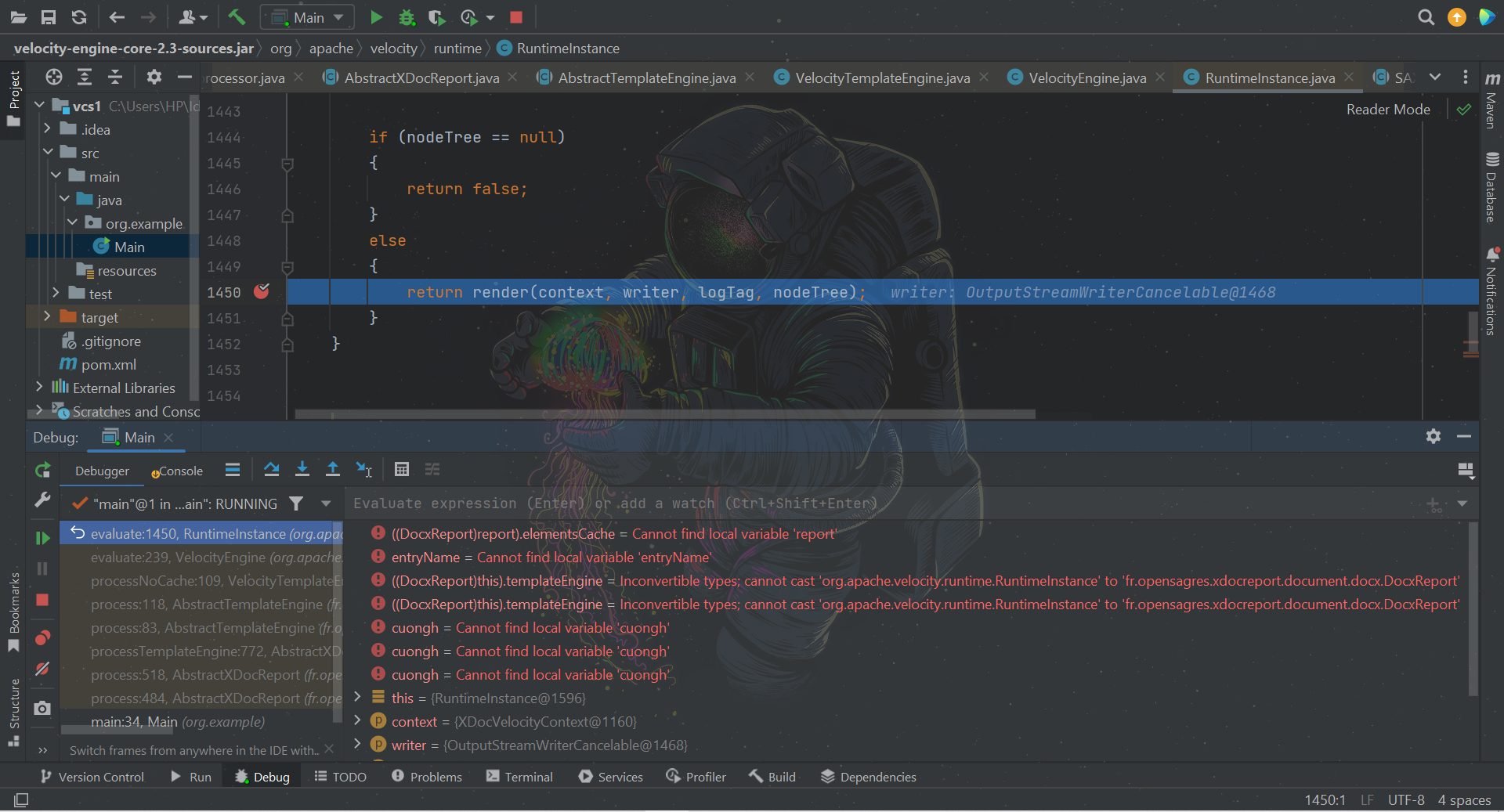This screenshot has width=1504, height=812.
Task: Open Debug panel settings gear
Action: tap(1433, 436)
